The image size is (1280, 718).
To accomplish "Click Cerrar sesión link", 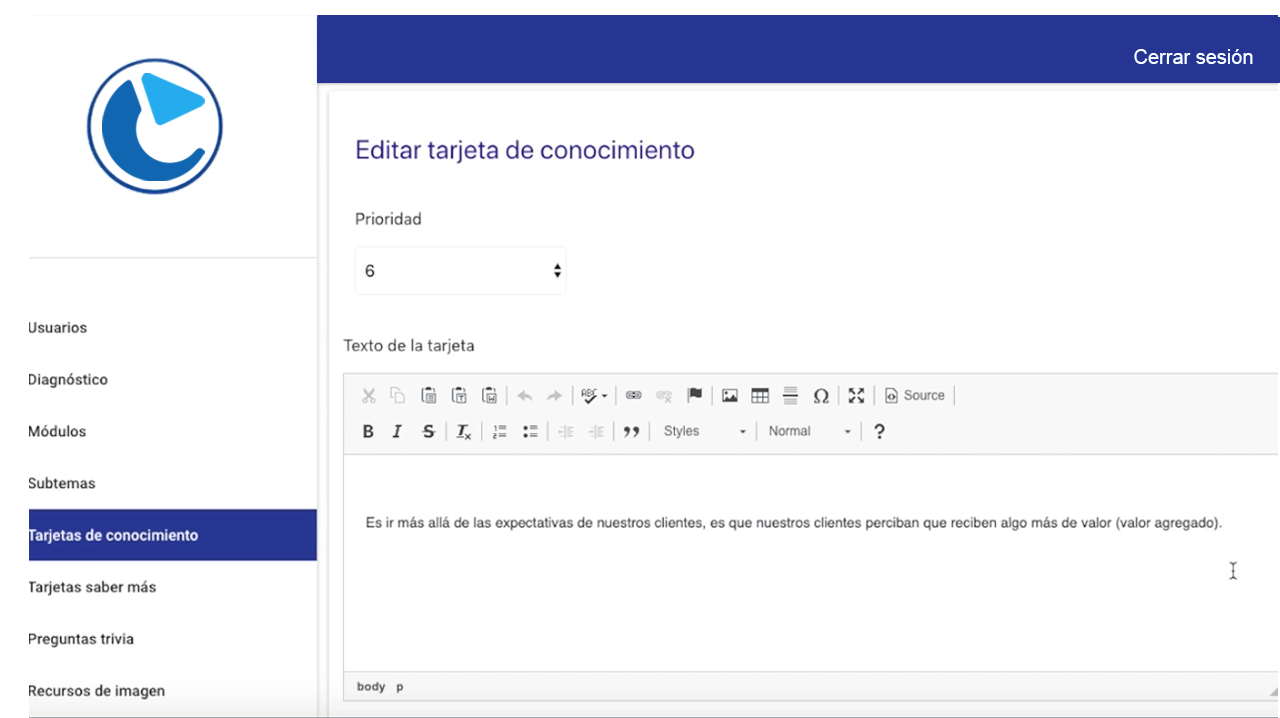I will pyautogui.click(x=1193, y=57).
